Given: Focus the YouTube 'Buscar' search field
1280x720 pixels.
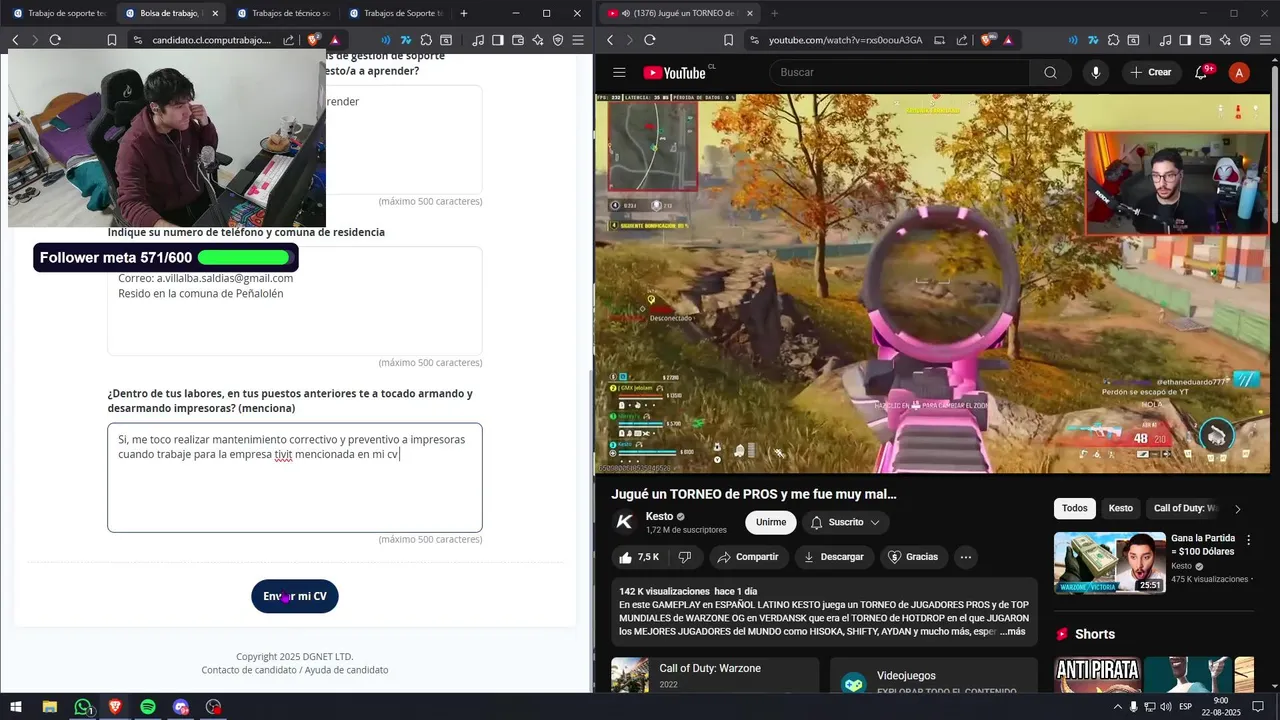Looking at the screenshot, I should (900, 72).
